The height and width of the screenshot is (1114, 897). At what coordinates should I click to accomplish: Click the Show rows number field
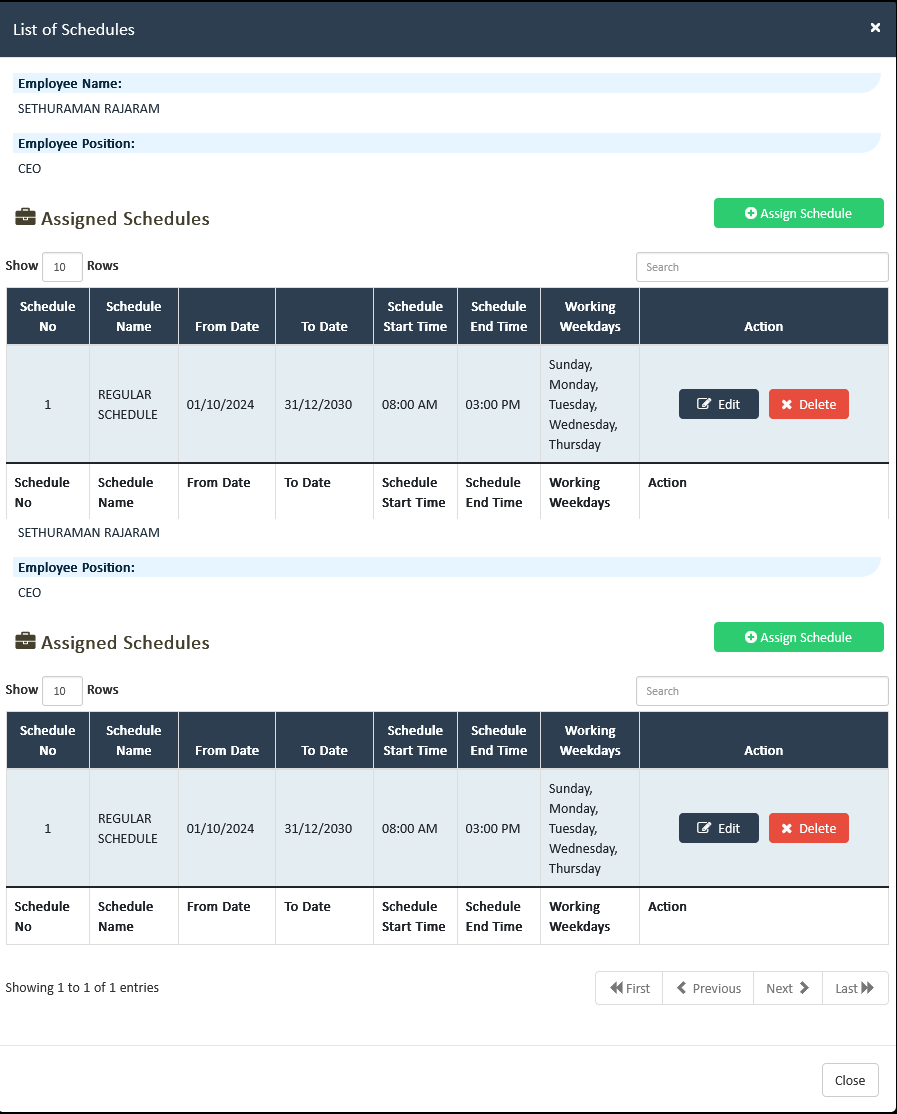coord(61,266)
